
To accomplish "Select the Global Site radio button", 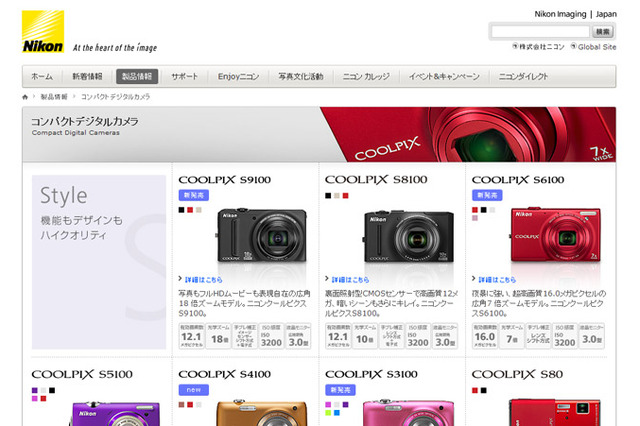I will pos(572,46).
